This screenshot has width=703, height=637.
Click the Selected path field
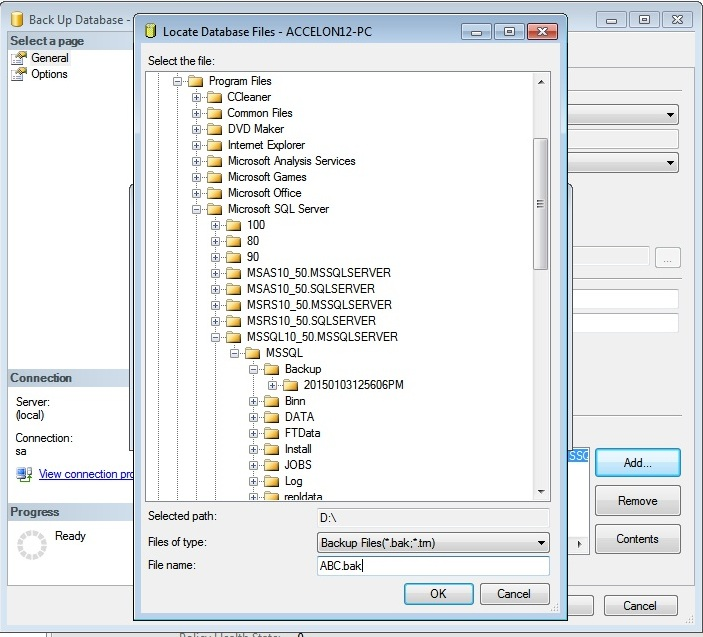(433, 518)
